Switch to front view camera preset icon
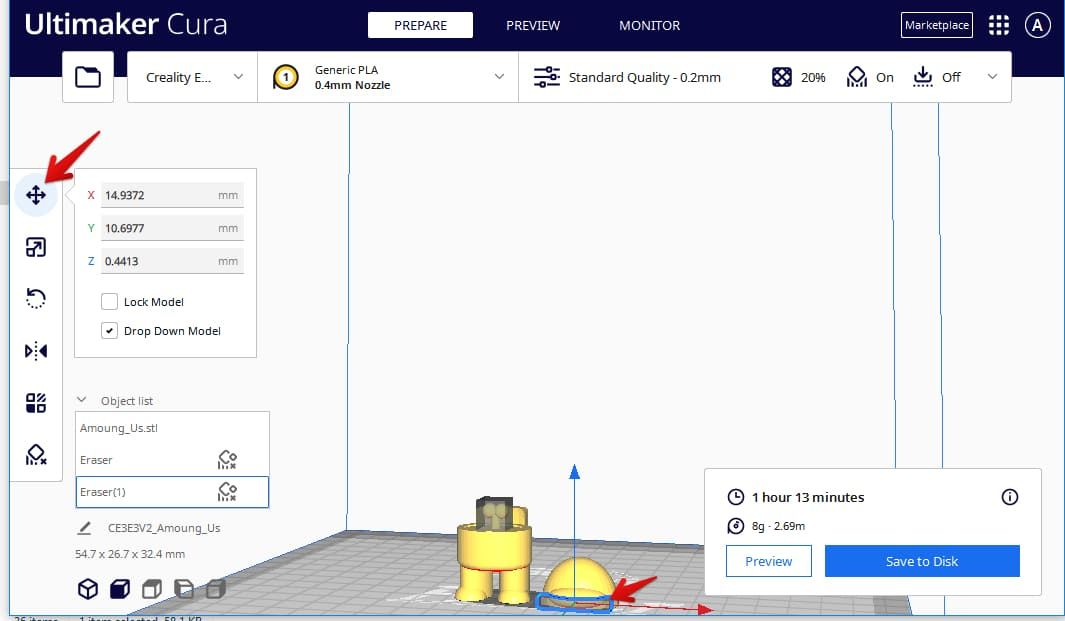Viewport: 1065px width, 621px height. click(119, 588)
